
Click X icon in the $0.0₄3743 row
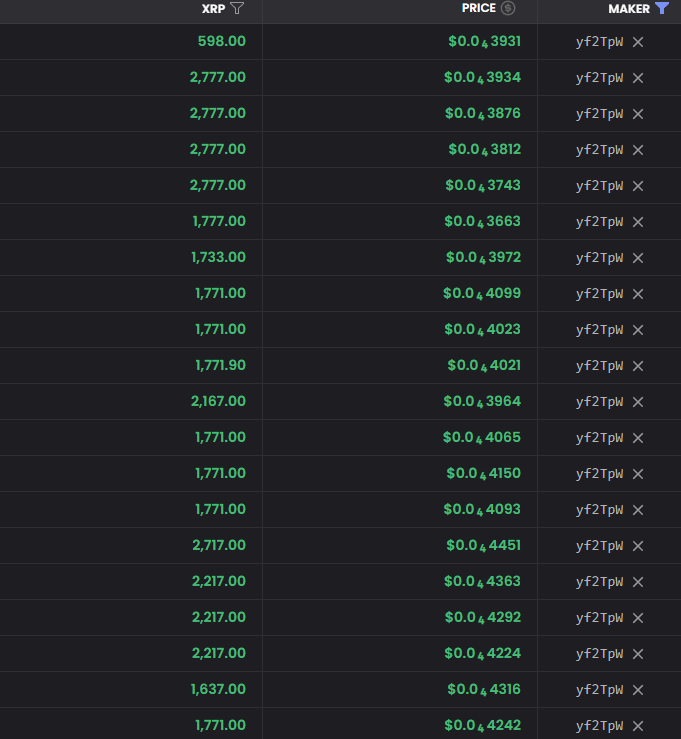(638, 186)
